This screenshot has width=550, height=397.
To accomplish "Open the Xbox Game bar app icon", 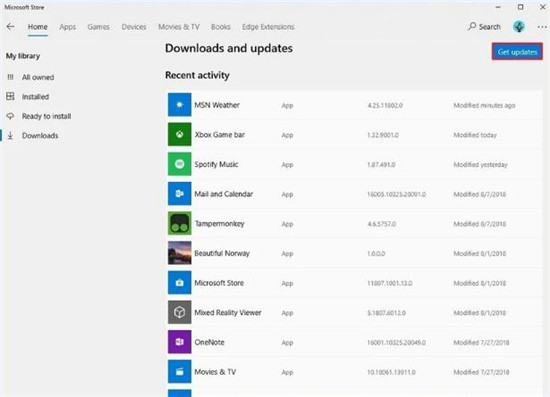I will tap(180, 134).
